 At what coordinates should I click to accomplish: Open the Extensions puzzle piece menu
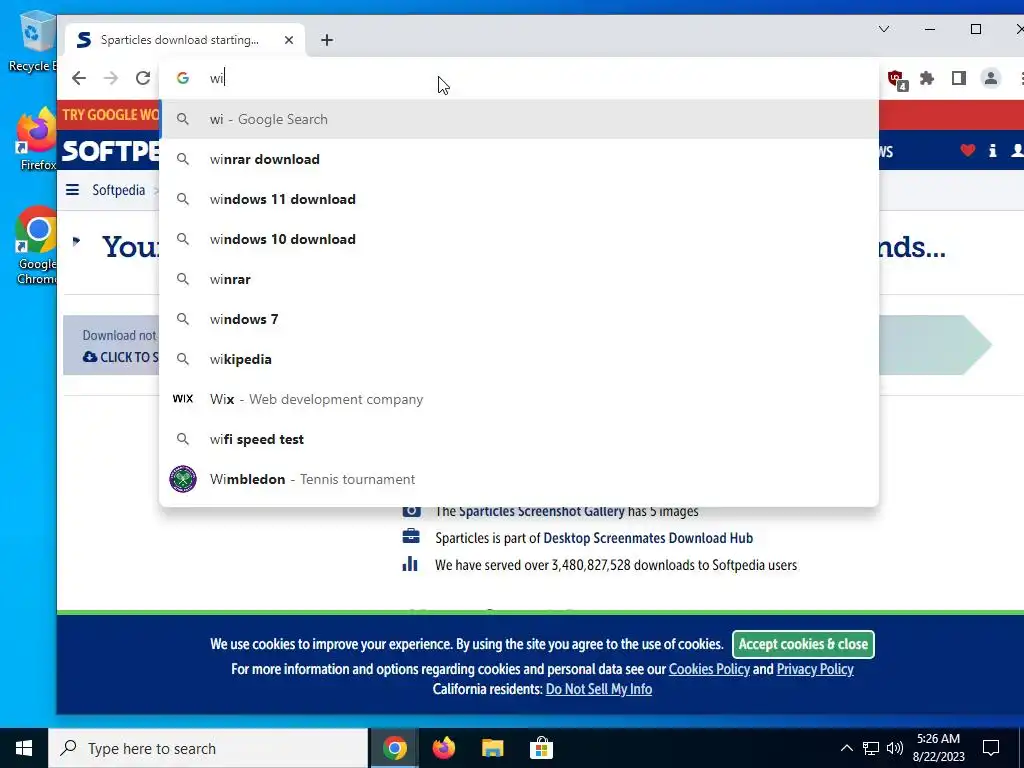point(927,78)
